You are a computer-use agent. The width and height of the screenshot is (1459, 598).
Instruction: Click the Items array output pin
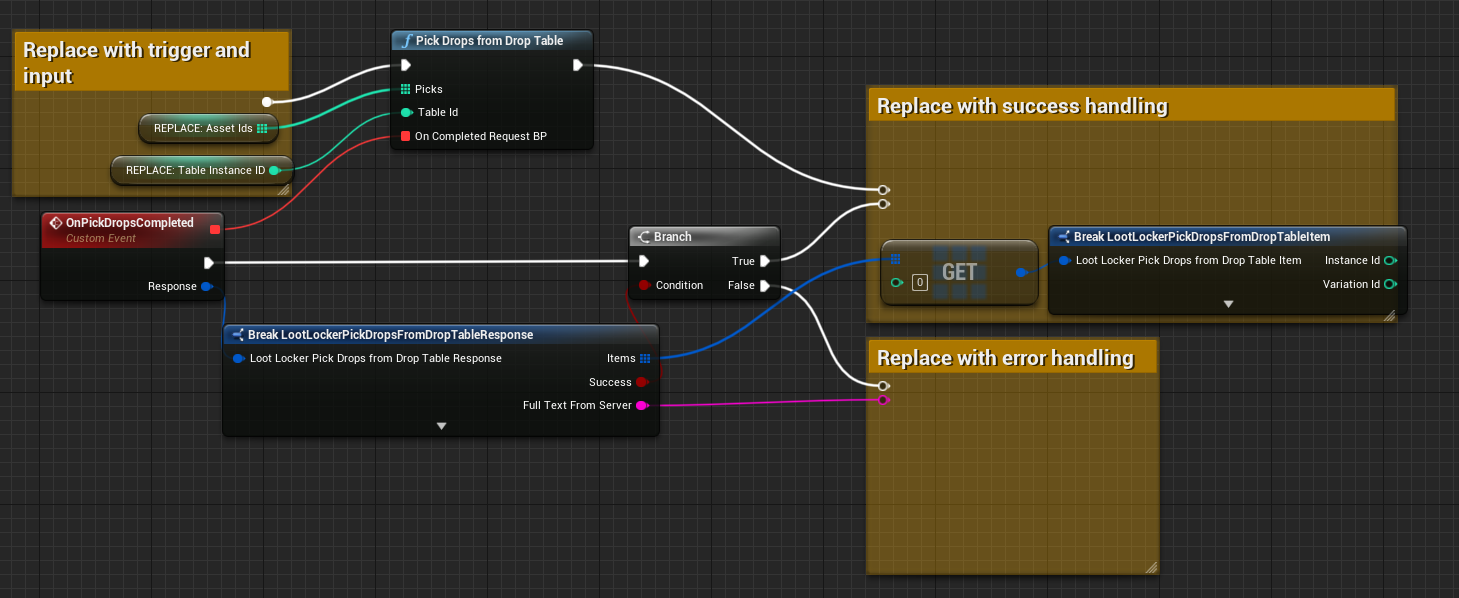click(x=645, y=358)
